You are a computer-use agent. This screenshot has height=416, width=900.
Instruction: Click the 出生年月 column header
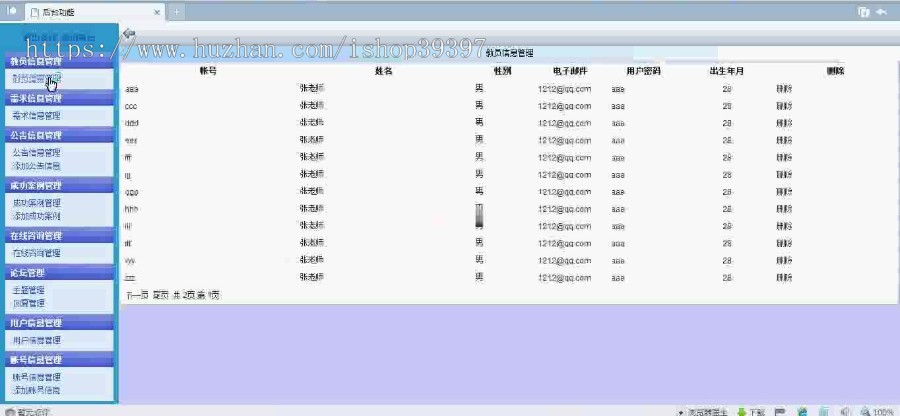[x=727, y=71]
